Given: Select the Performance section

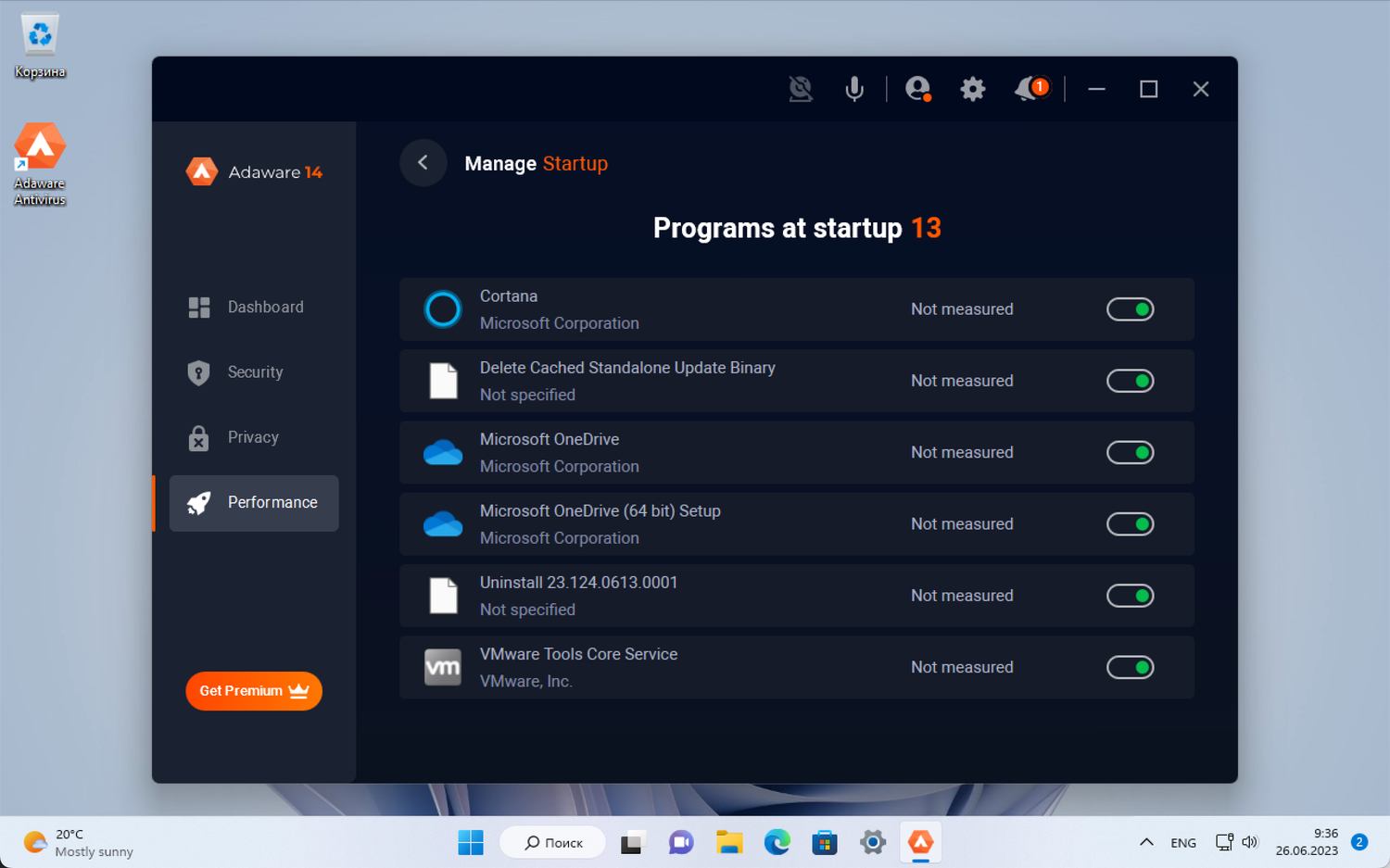Looking at the screenshot, I should (x=254, y=503).
